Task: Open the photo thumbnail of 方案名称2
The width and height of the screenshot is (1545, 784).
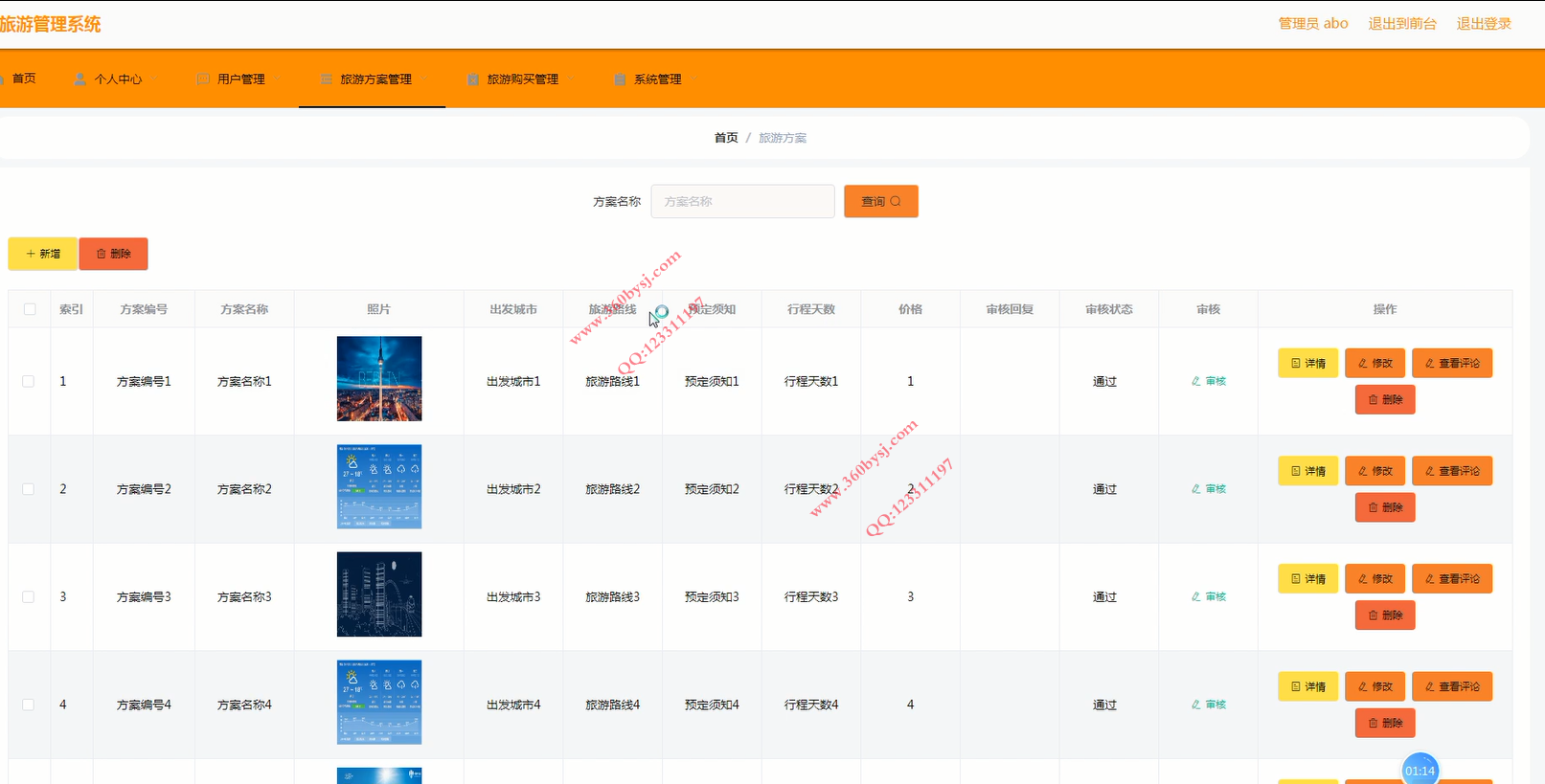Action: [x=379, y=486]
